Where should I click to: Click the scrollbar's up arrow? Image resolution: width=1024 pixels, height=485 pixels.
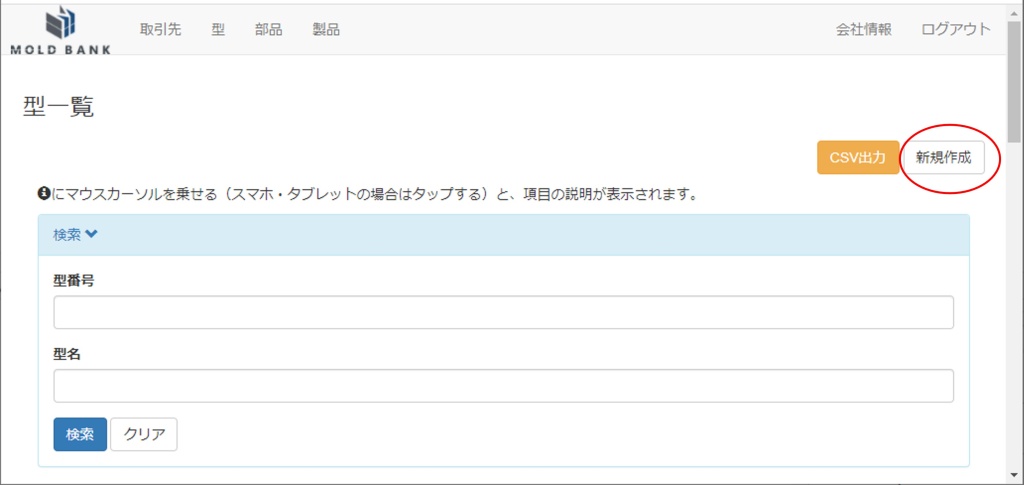tap(1015, 11)
